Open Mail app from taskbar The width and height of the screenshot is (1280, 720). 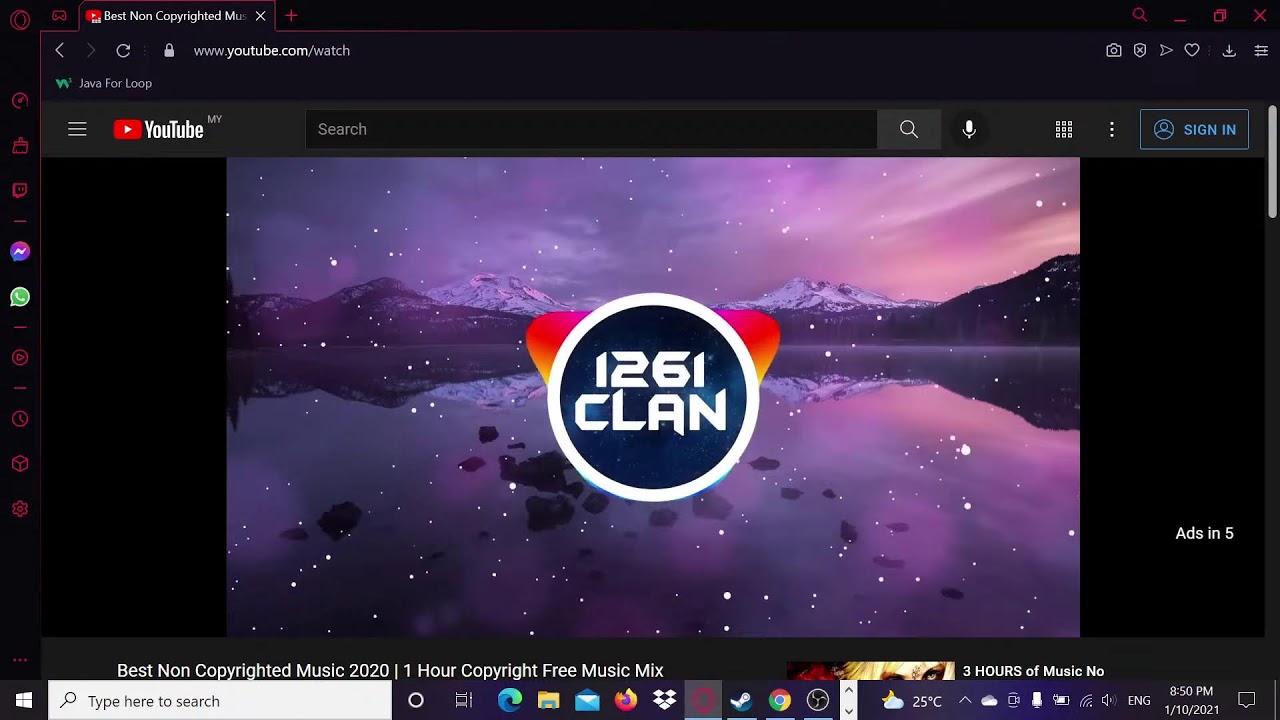point(587,701)
